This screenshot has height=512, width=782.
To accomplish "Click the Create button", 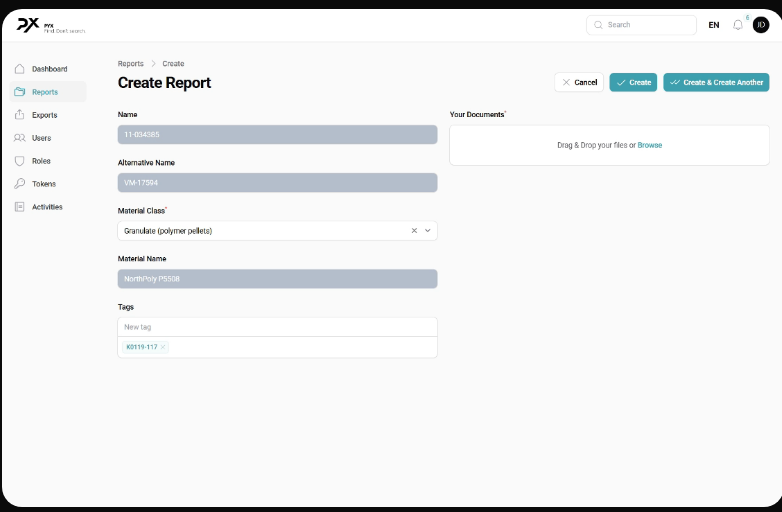I will tap(633, 82).
